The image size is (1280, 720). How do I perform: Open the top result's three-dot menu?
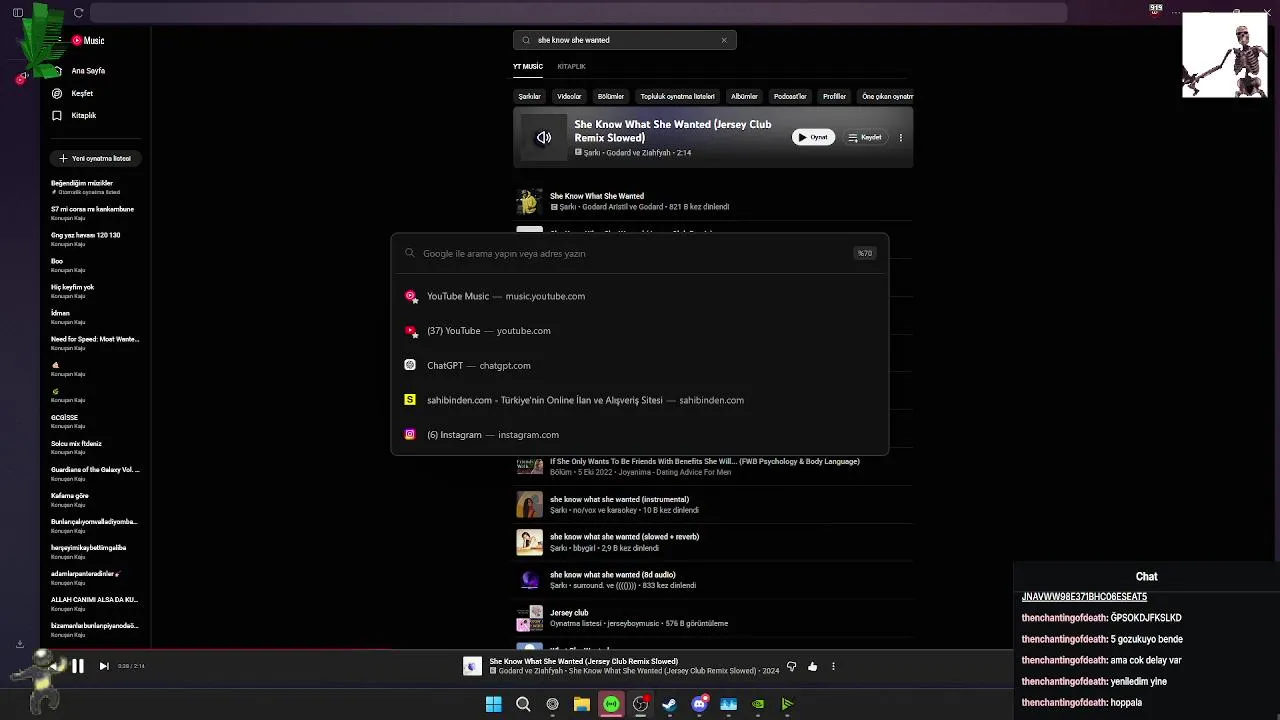tap(901, 137)
